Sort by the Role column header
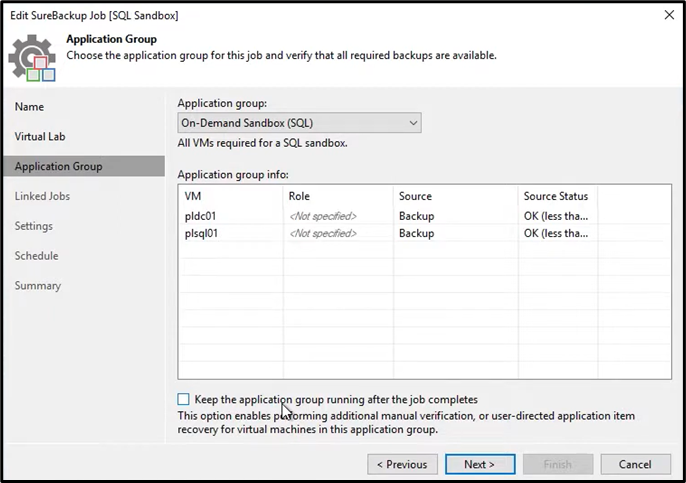This screenshot has width=686, height=483. (338, 196)
